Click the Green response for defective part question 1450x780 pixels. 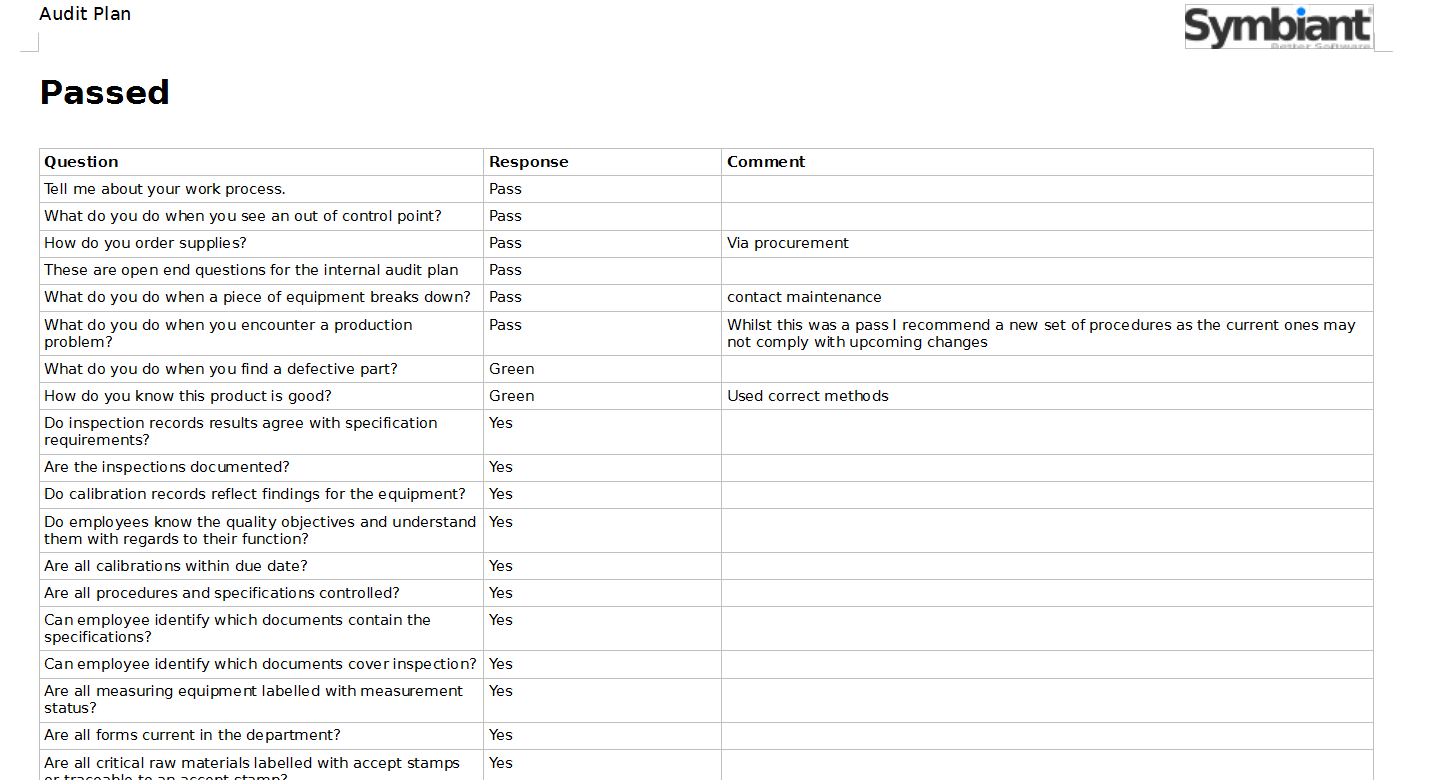pos(511,369)
